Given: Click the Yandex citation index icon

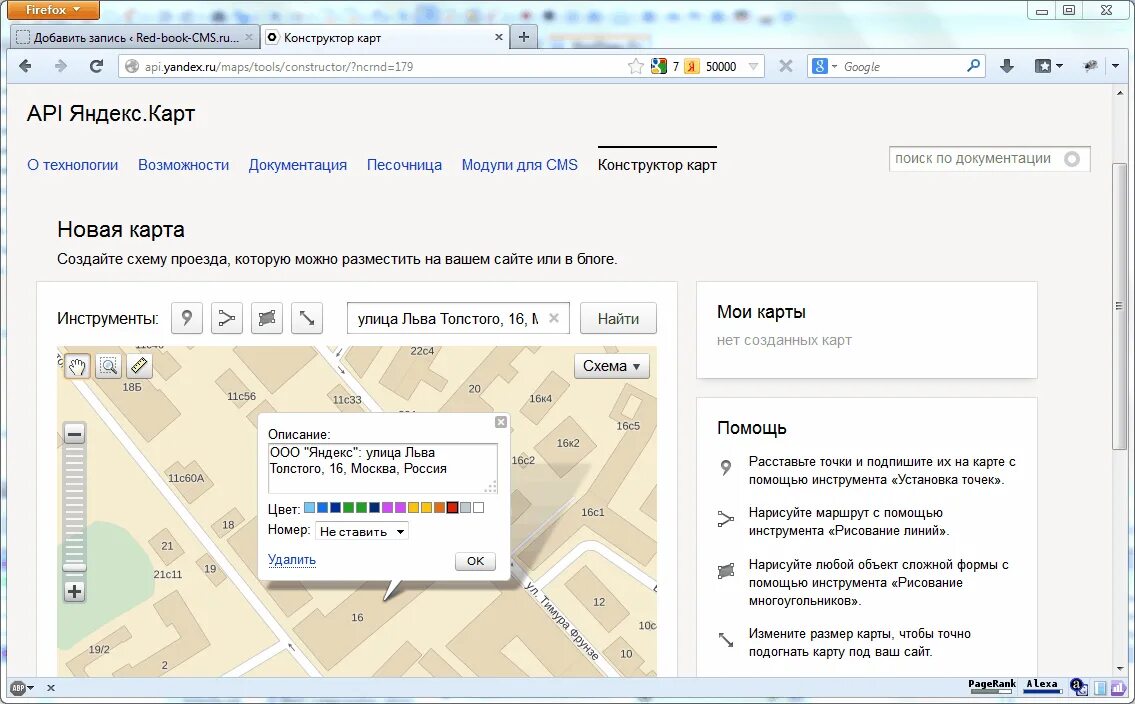Looking at the screenshot, I should click(692, 67).
